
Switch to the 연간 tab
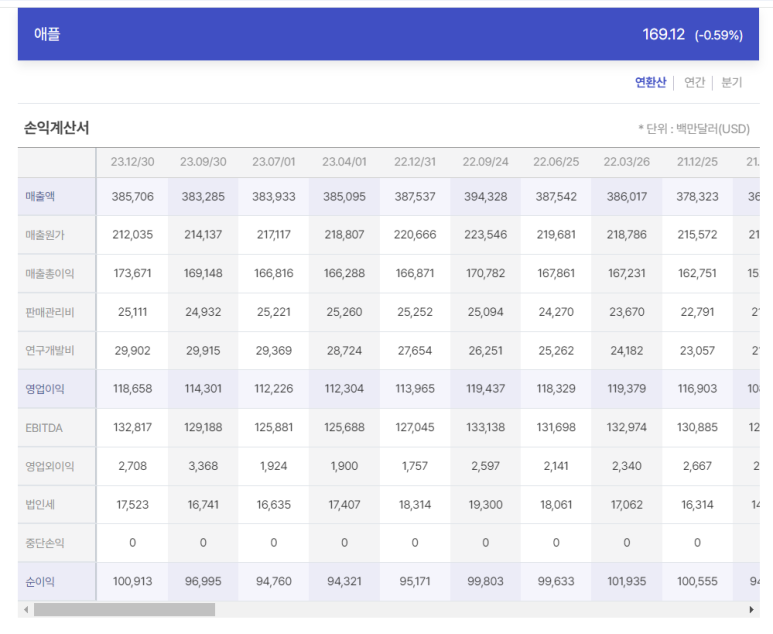tap(695, 82)
